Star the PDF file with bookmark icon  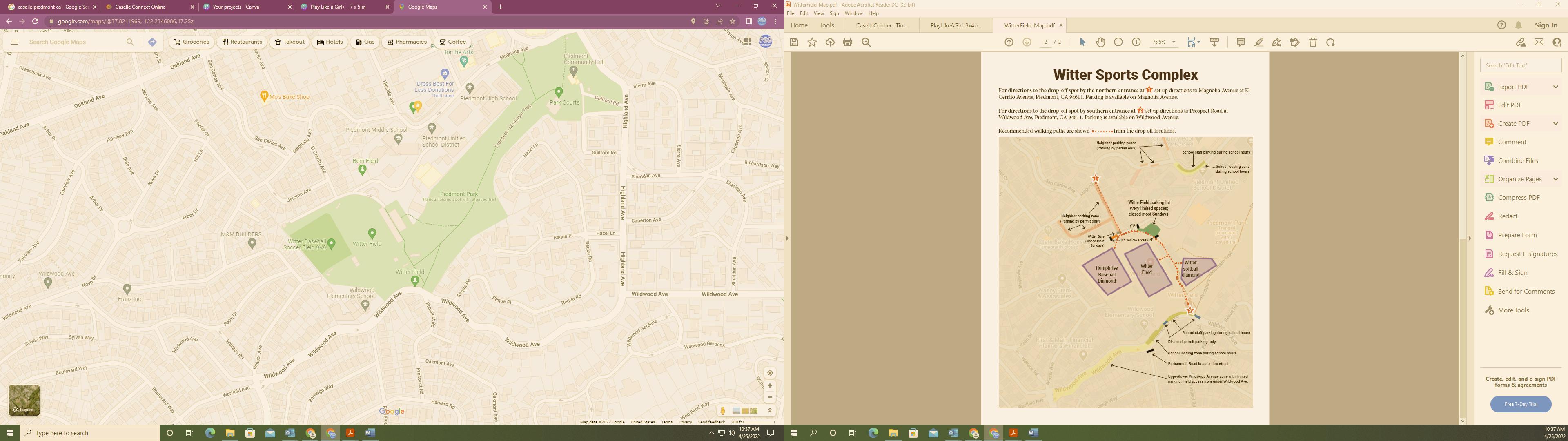[x=812, y=42]
